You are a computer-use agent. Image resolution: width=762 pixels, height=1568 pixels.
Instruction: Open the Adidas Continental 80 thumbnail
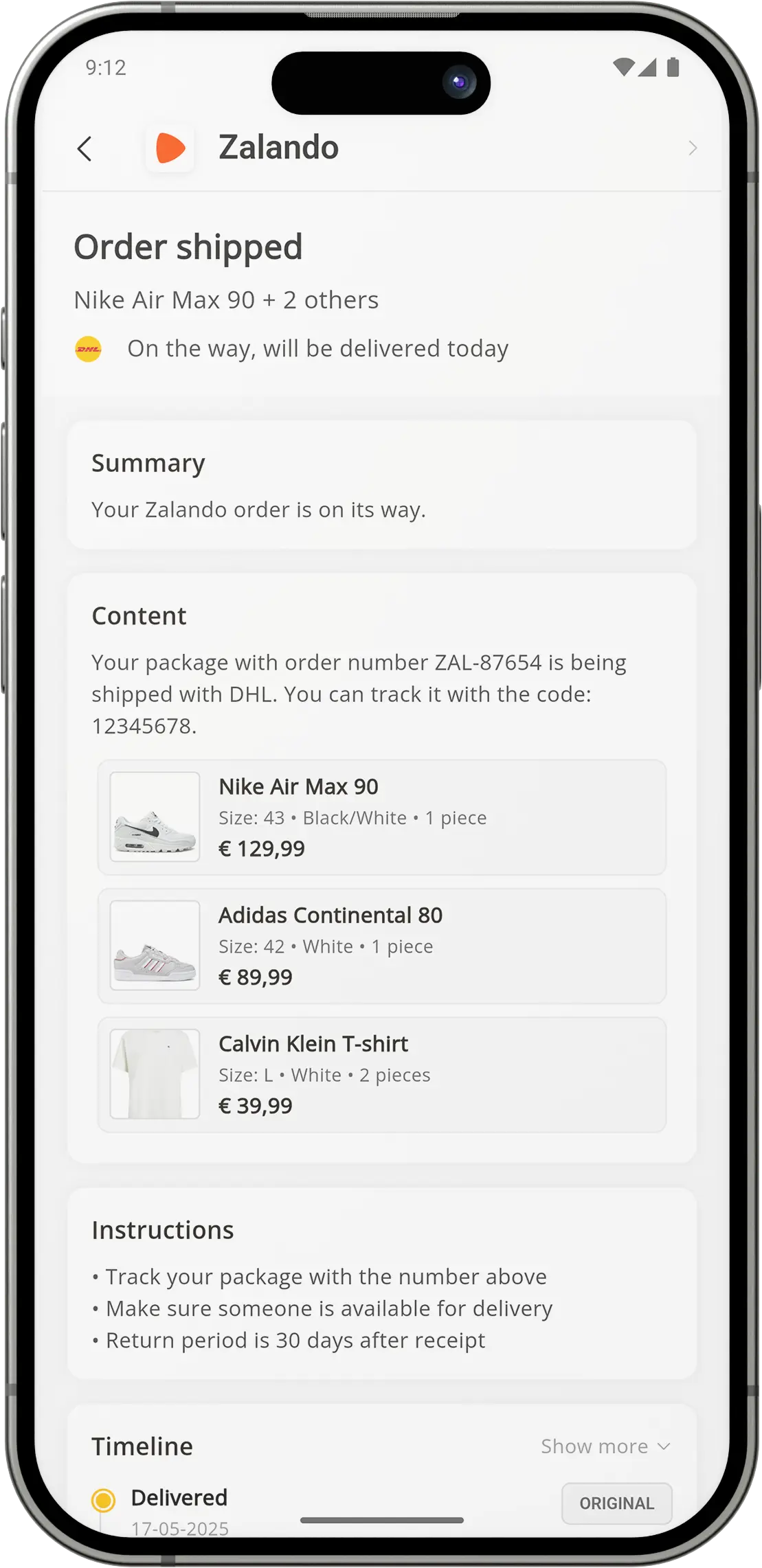[x=155, y=945]
